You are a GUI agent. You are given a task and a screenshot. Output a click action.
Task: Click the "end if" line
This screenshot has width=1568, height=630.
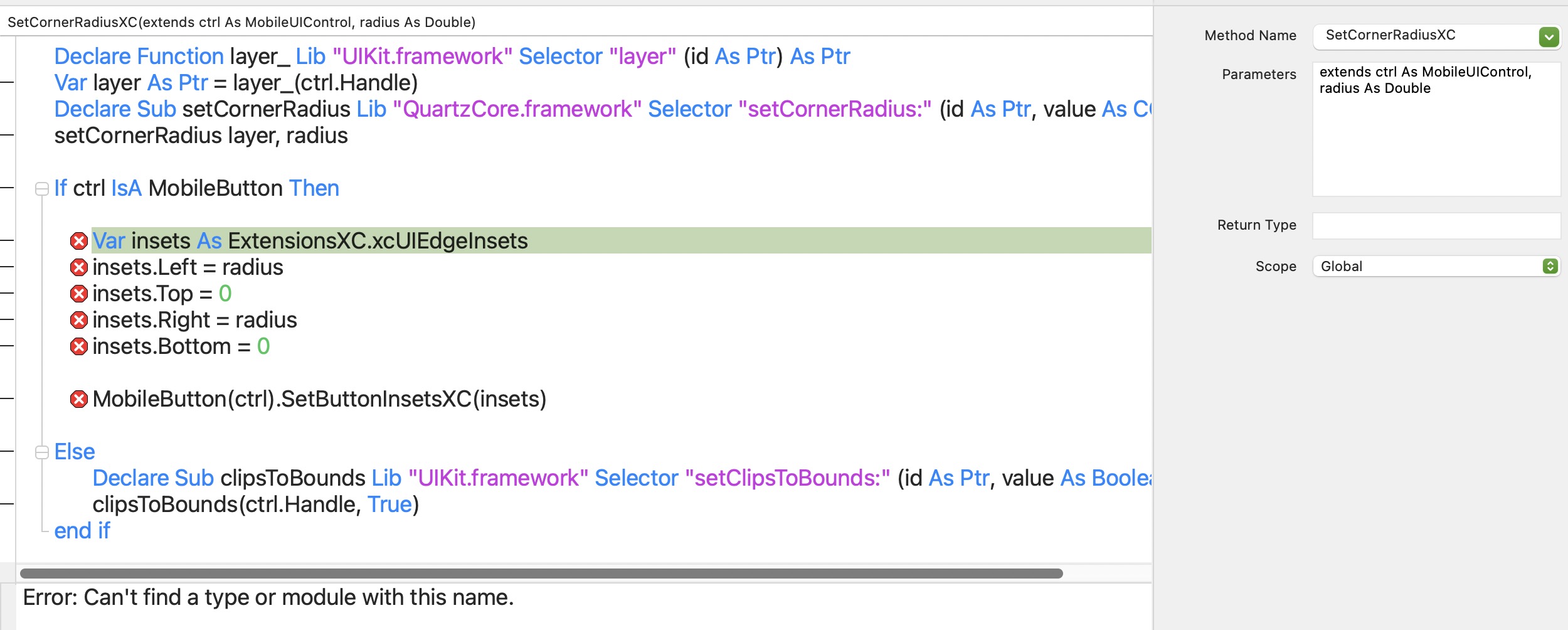(82, 531)
